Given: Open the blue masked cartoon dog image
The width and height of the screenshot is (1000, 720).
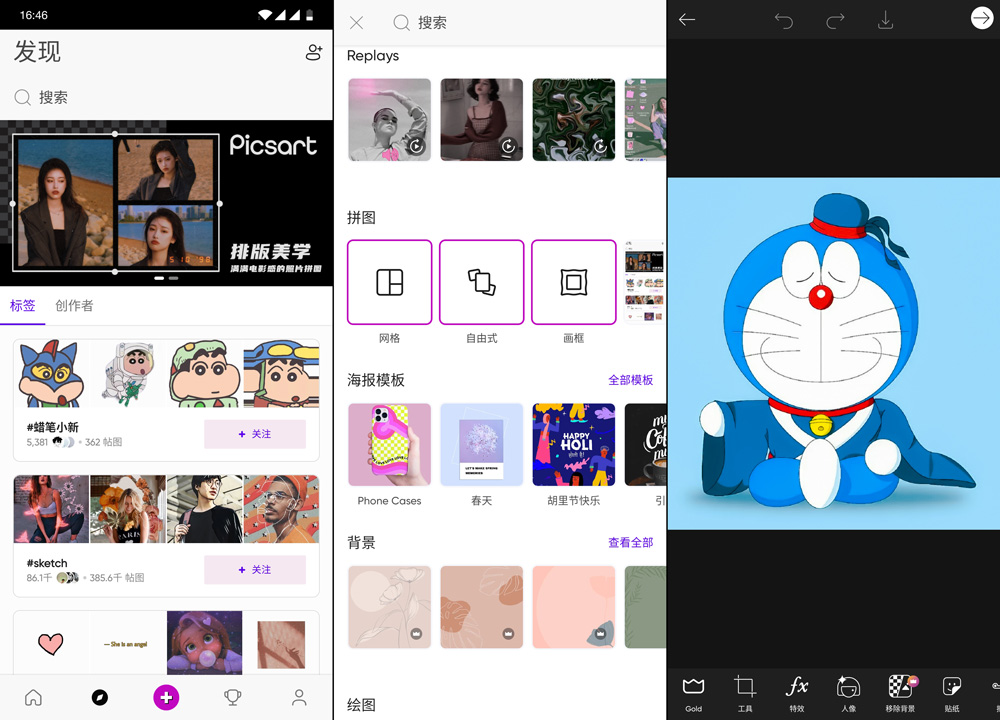Looking at the screenshot, I should pyautogui.click(x=52, y=374).
